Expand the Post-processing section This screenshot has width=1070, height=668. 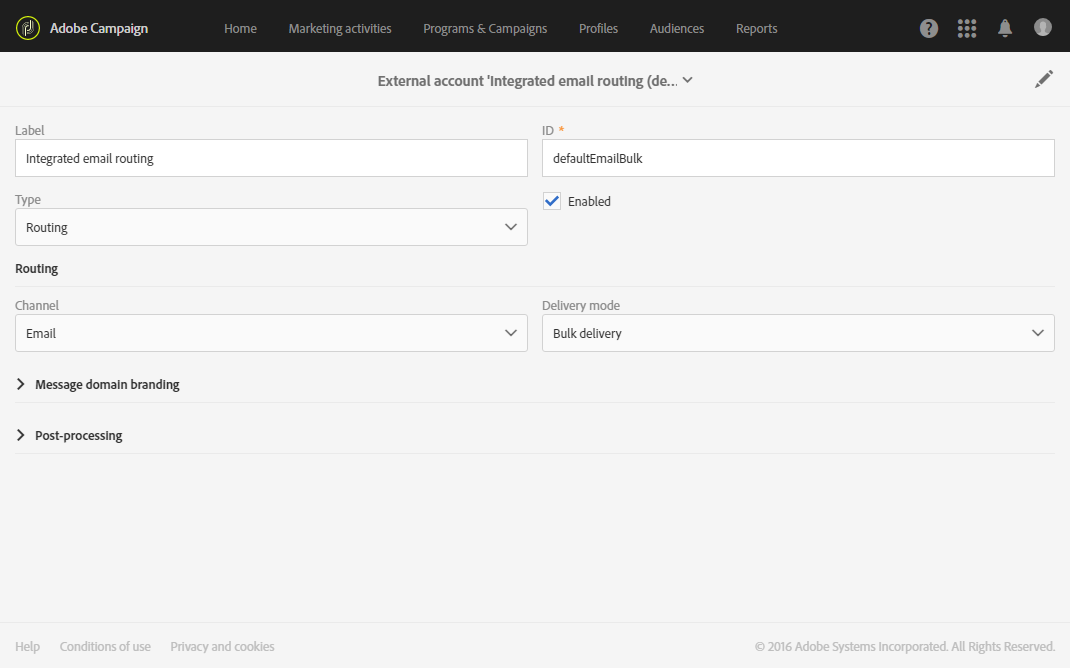[78, 435]
